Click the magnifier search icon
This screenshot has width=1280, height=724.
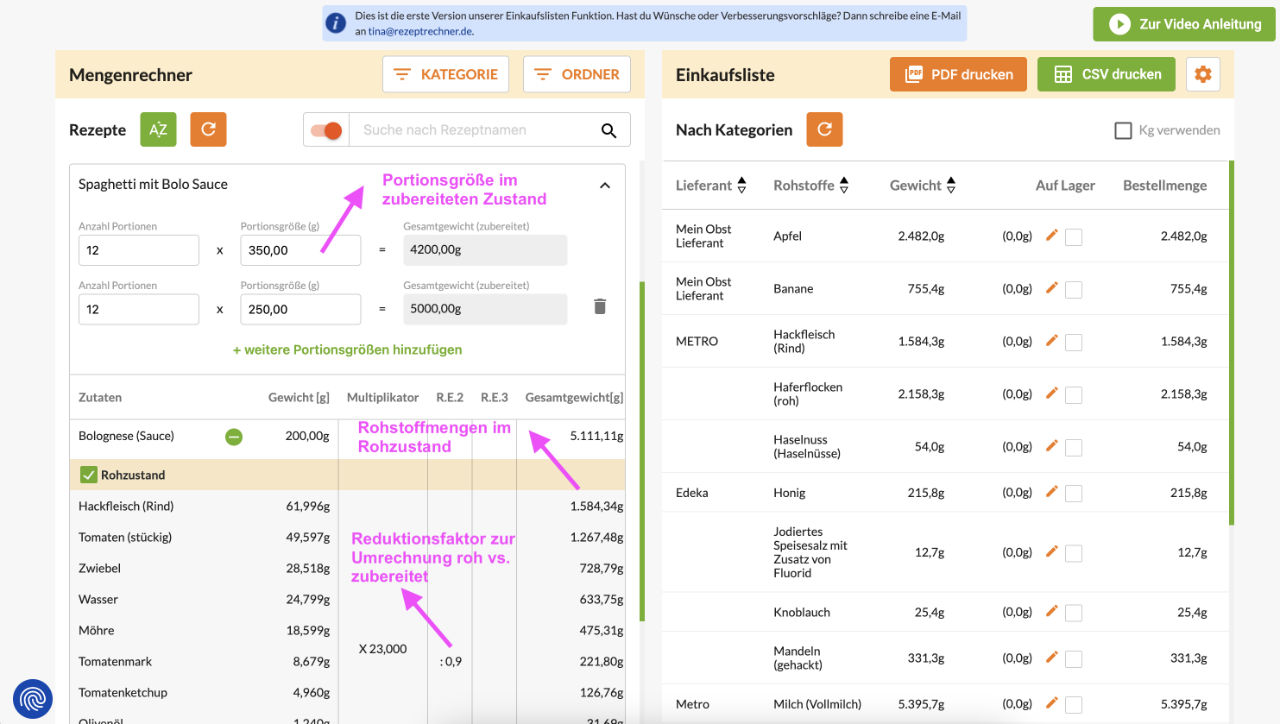[x=608, y=130]
